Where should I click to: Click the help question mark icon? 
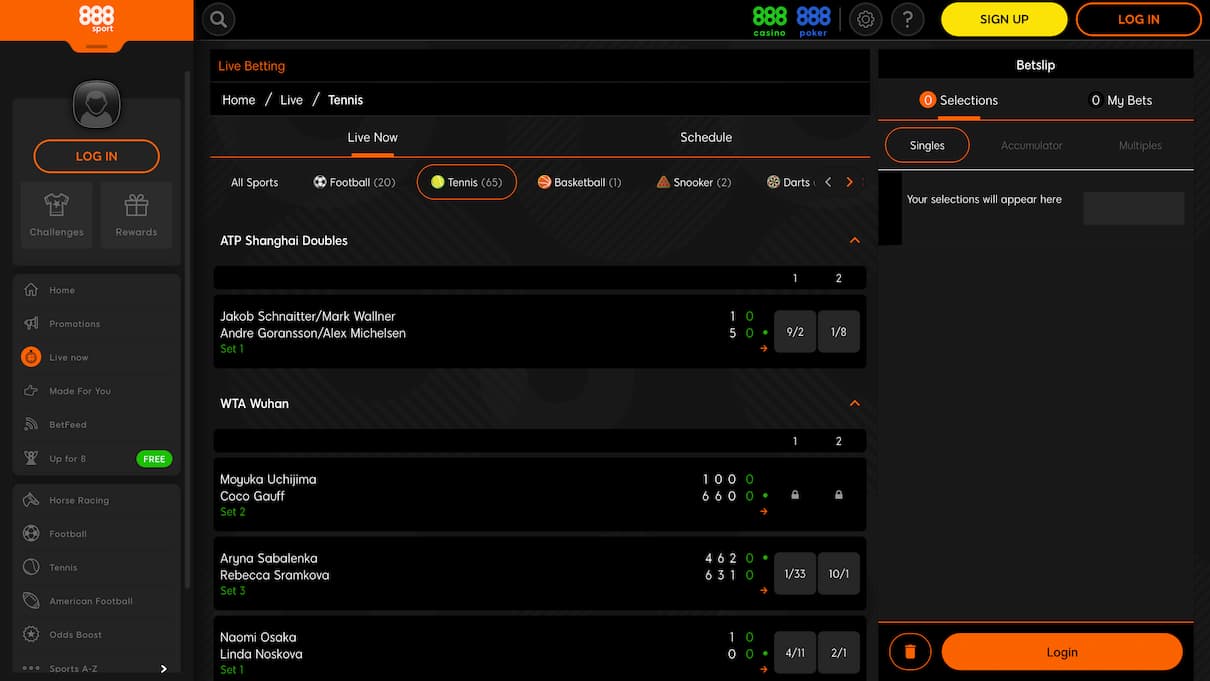(907, 19)
